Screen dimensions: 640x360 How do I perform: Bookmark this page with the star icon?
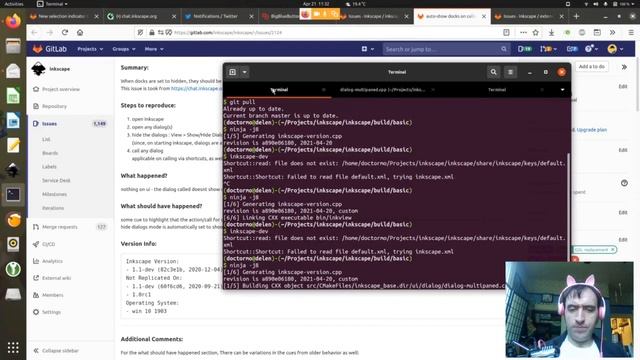coord(536,32)
